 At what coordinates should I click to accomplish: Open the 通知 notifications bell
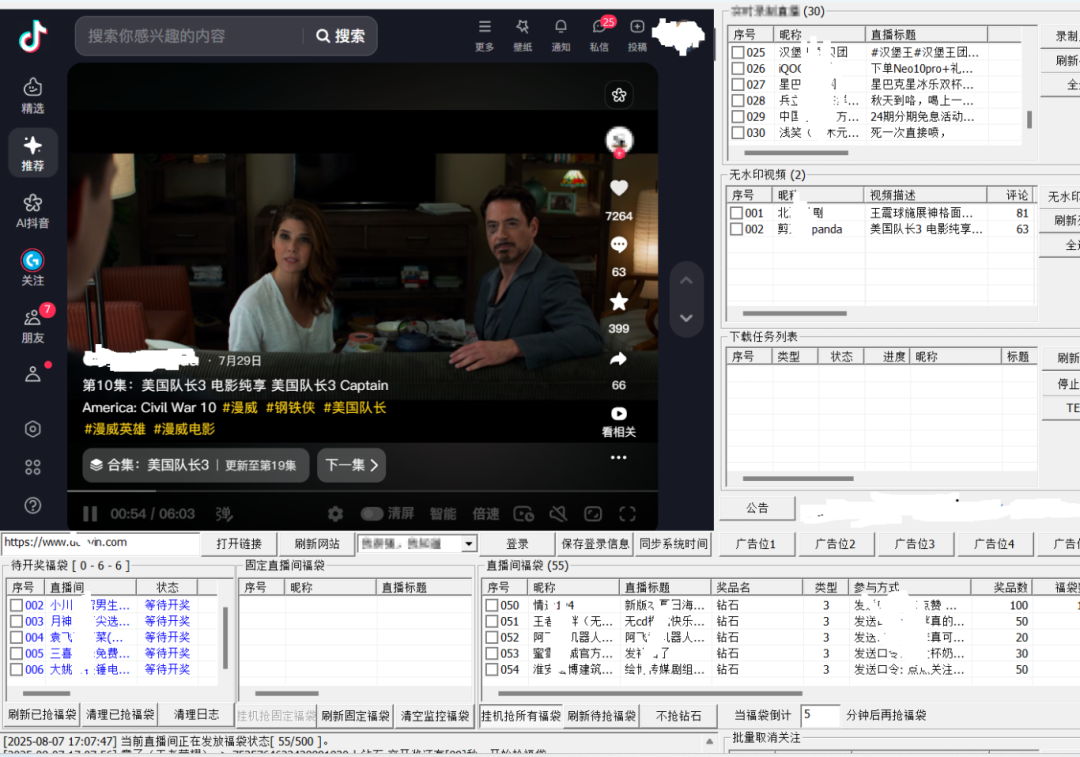[x=561, y=34]
